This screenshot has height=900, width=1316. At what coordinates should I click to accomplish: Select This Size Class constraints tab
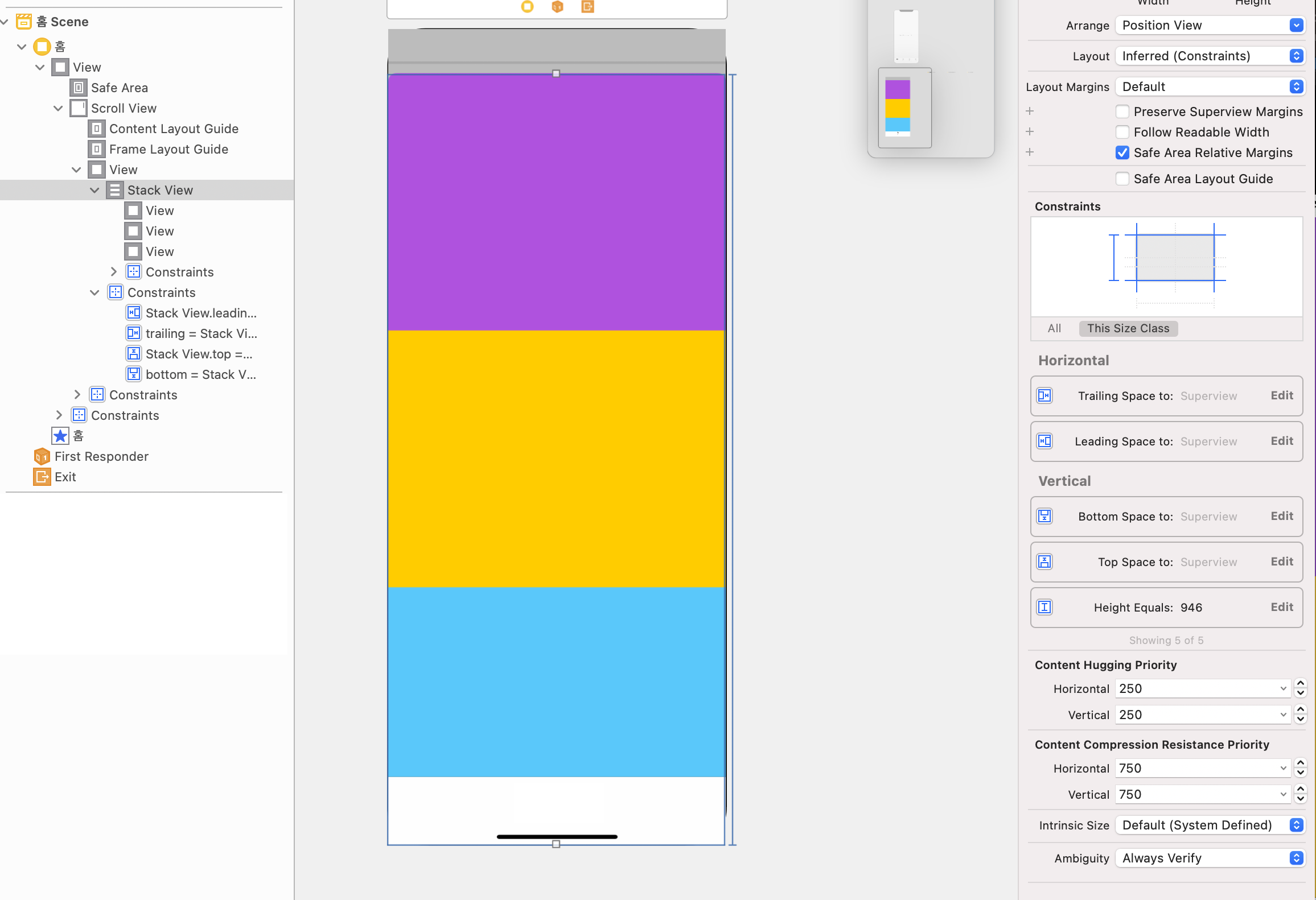click(1128, 328)
